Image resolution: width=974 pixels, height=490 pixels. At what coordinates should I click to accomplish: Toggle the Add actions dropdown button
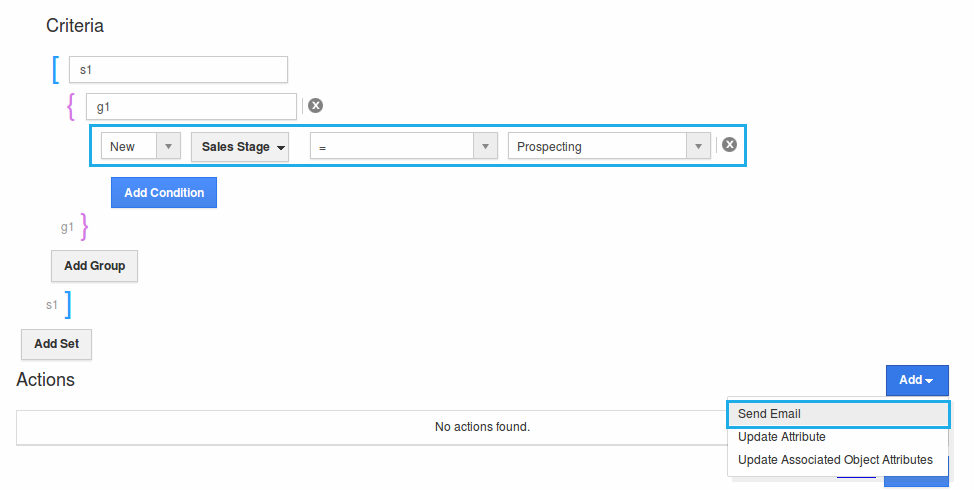point(916,380)
